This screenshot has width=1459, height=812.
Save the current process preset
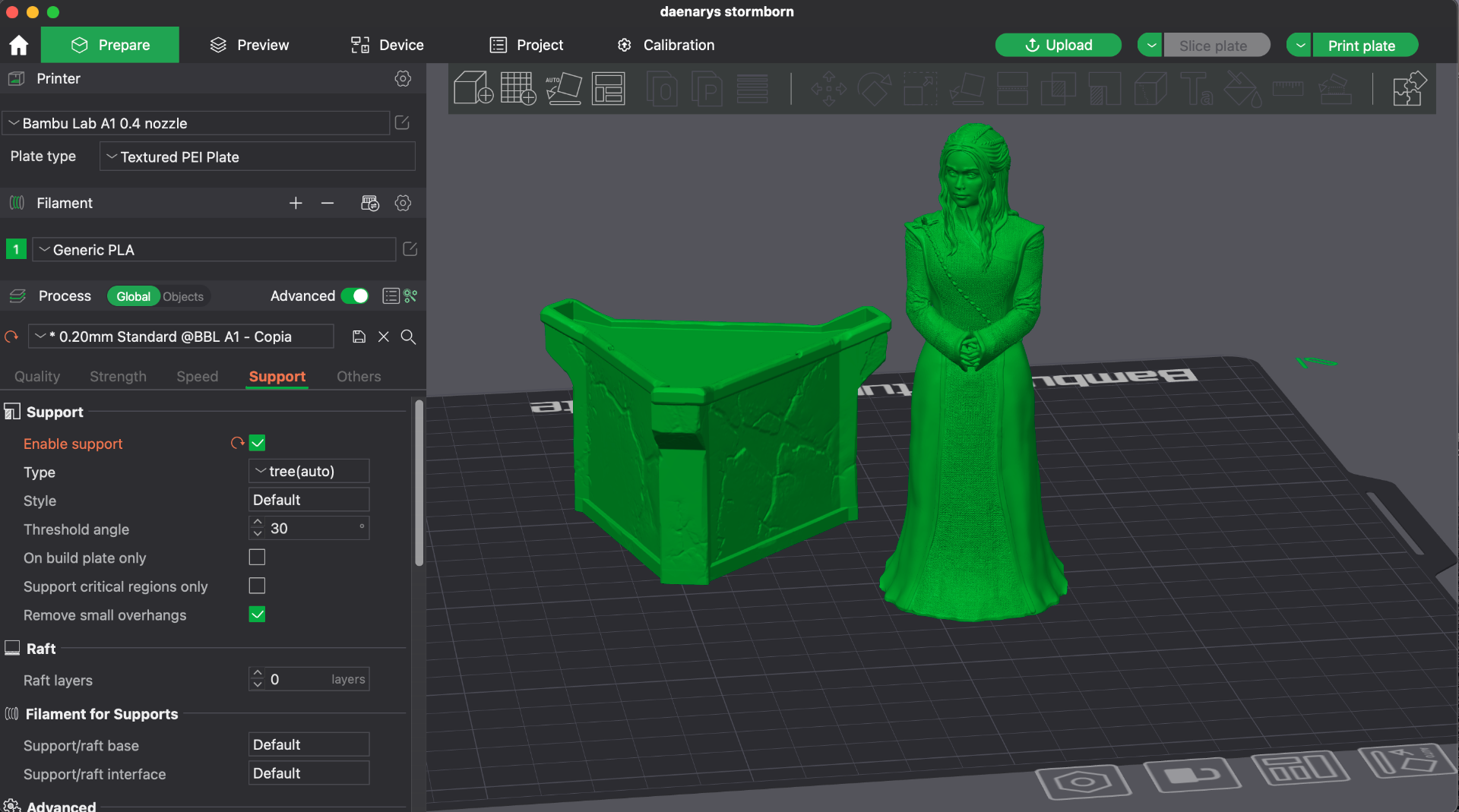coord(359,336)
